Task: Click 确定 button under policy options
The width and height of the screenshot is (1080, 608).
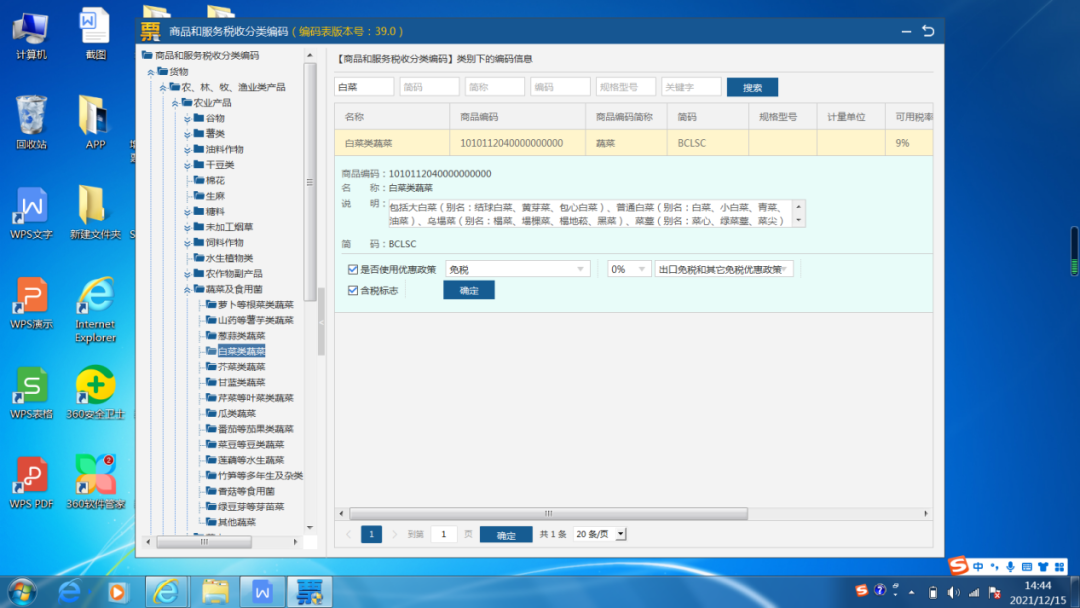Action: coord(468,291)
